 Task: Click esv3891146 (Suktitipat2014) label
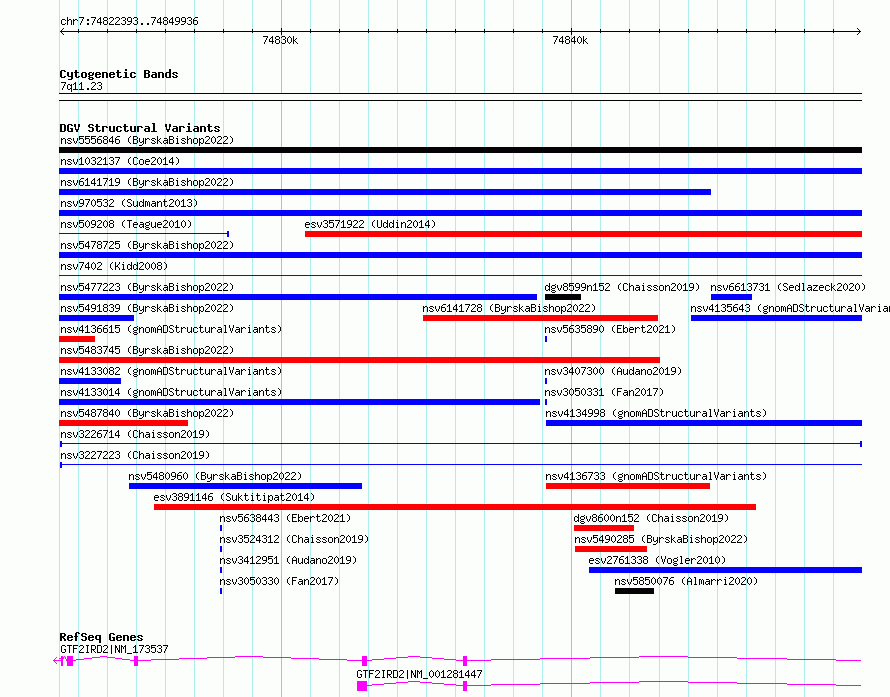click(234, 497)
